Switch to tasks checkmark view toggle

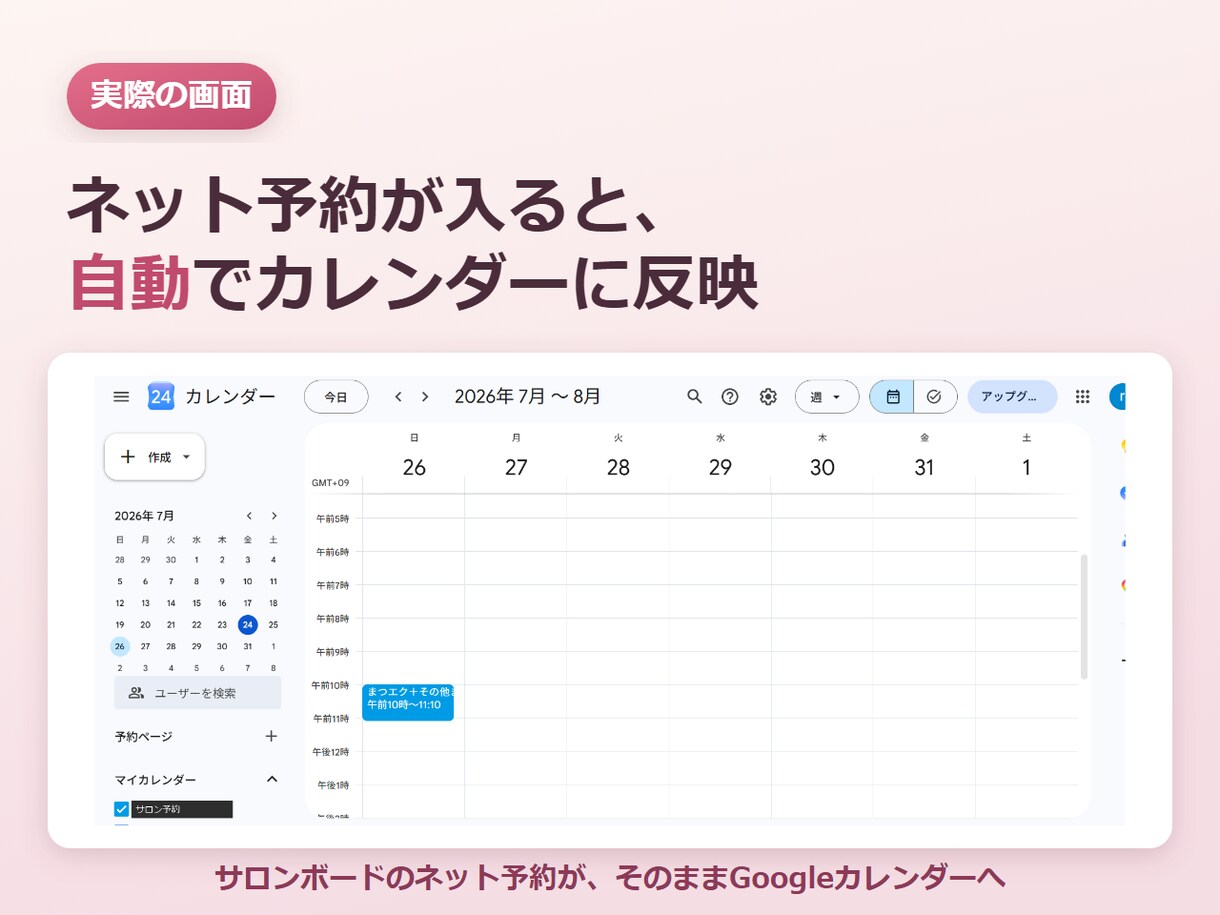(935, 397)
